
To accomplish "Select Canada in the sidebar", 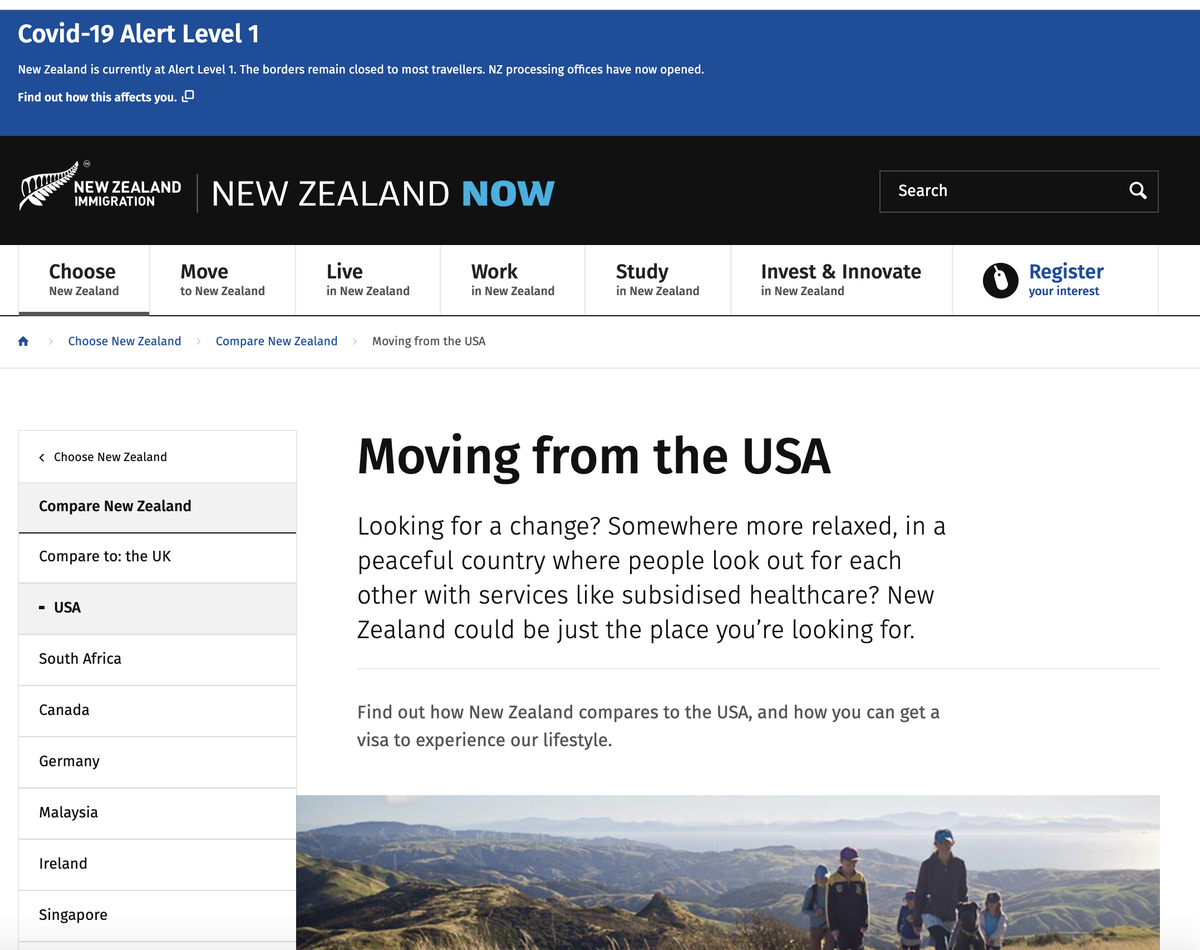I will pyautogui.click(x=157, y=710).
